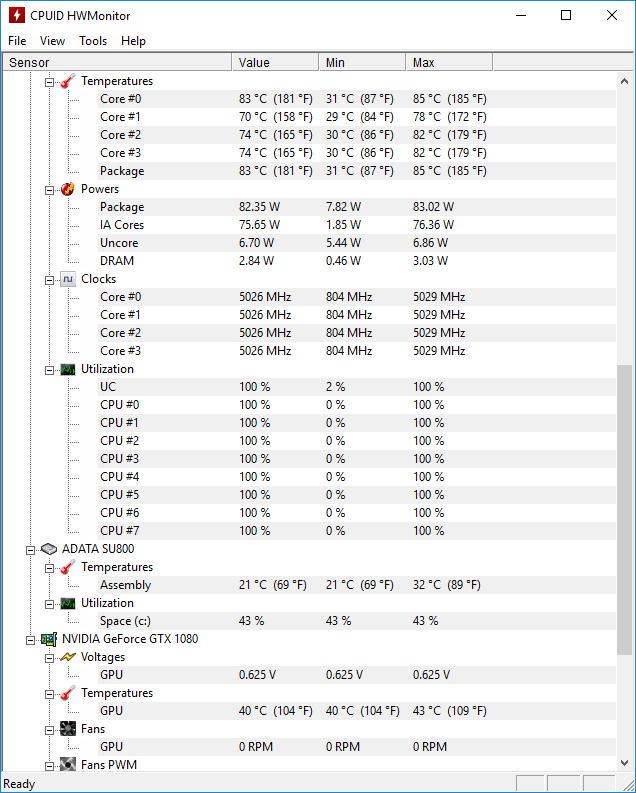
Task: Collapse the Powers tree node
Action: click(49, 189)
